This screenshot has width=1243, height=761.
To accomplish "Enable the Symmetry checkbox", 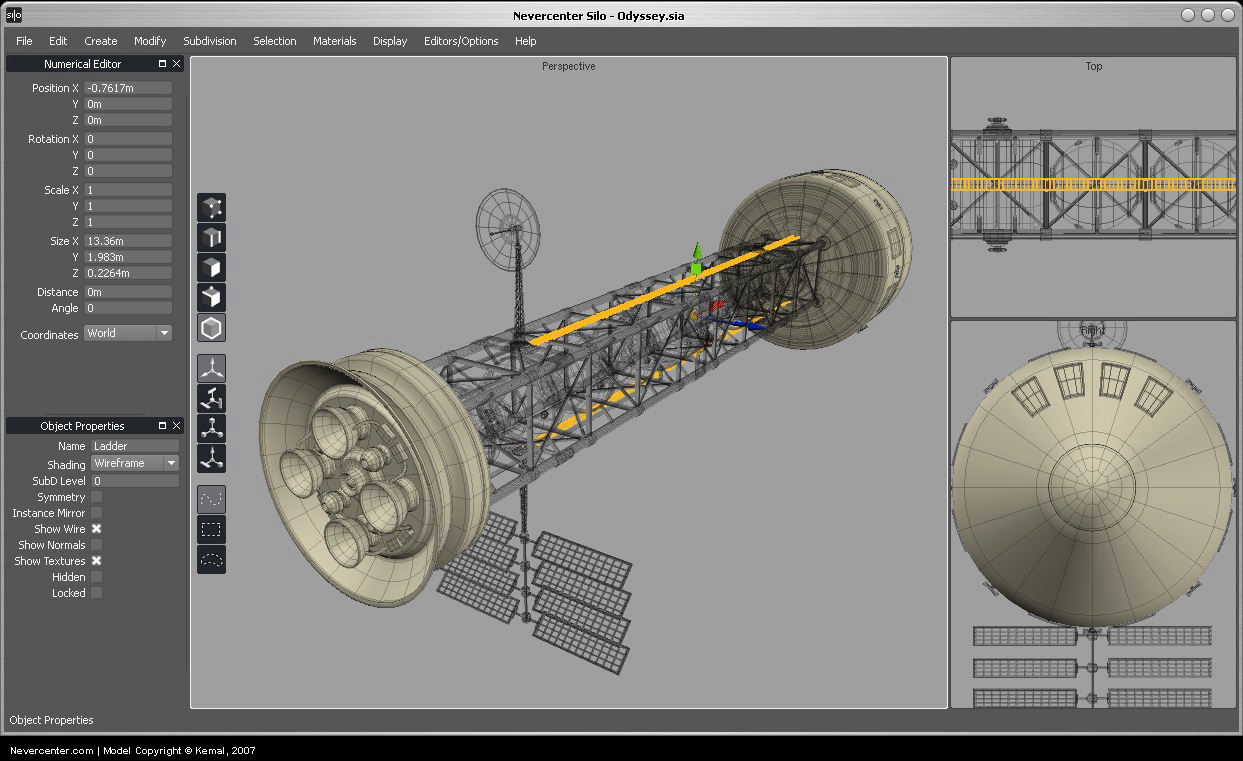I will click(x=97, y=497).
